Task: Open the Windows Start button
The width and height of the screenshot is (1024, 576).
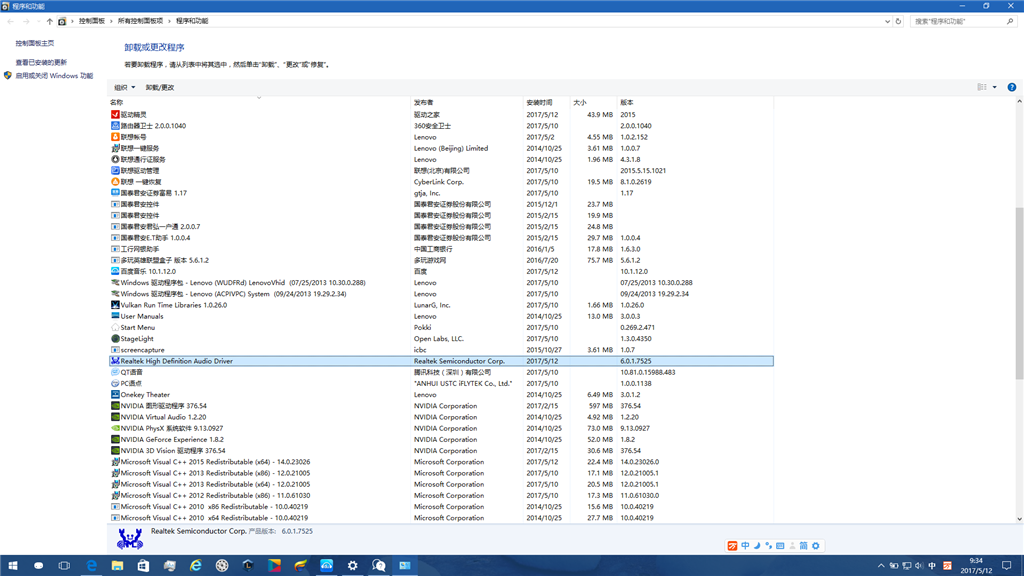Action: (12, 566)
